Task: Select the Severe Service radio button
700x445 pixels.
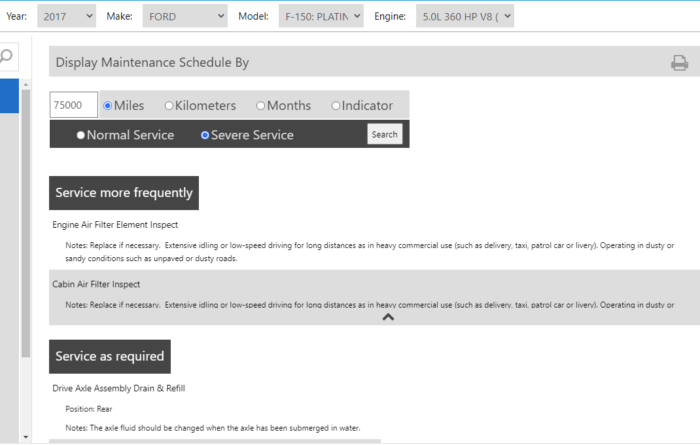Action: click(205, 135)
